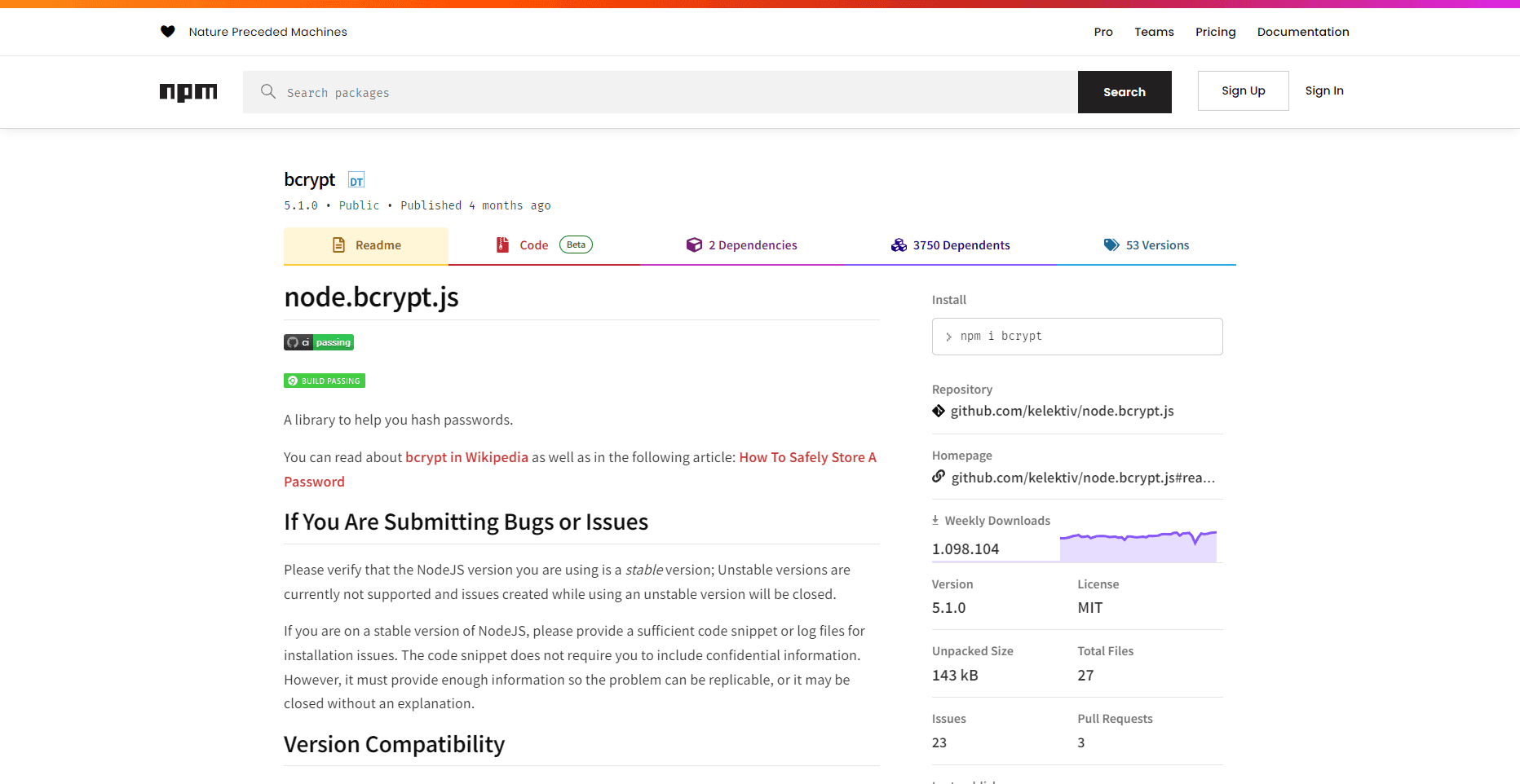Screen dimensions: 1520x784
Task: Click the Pull Requests count 3
Action: pyautogui.click(x=1081, y=743)
